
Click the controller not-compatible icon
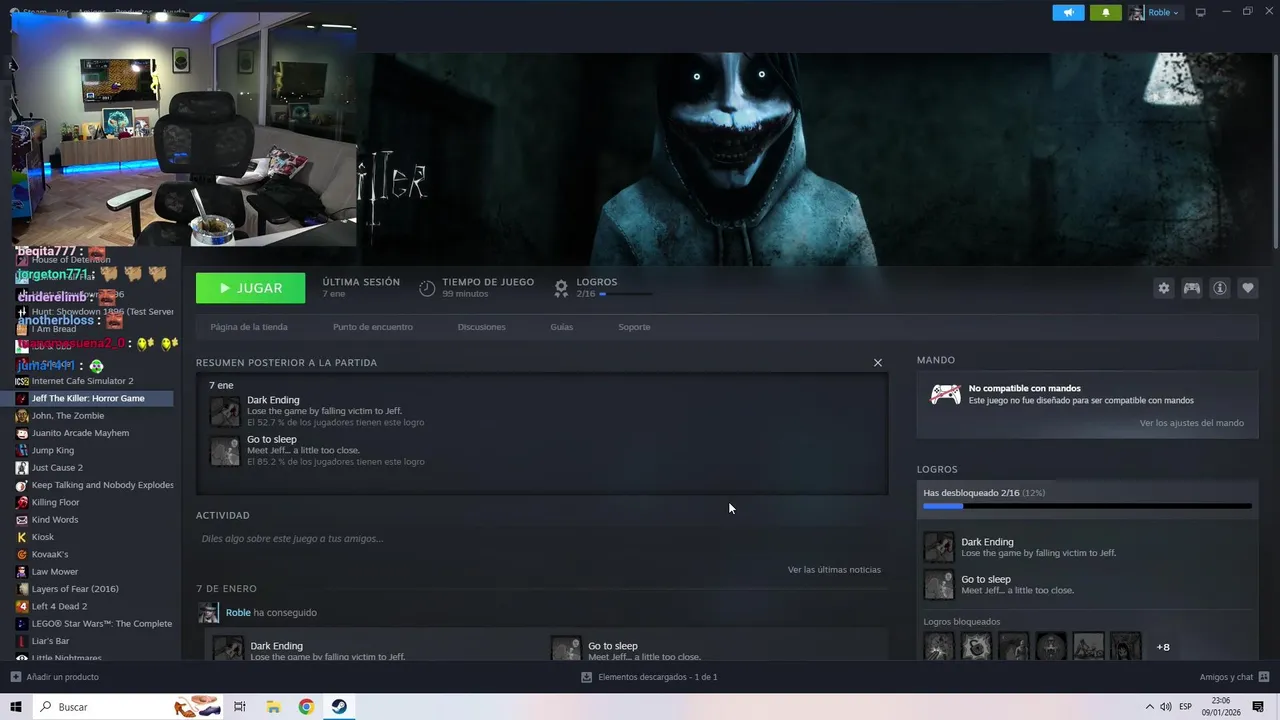point(945,394)
